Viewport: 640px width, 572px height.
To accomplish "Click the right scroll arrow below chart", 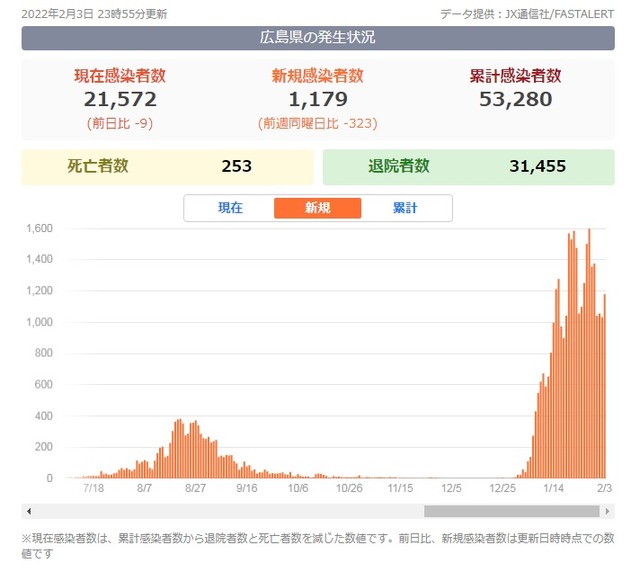I will (x=607, y=511).
